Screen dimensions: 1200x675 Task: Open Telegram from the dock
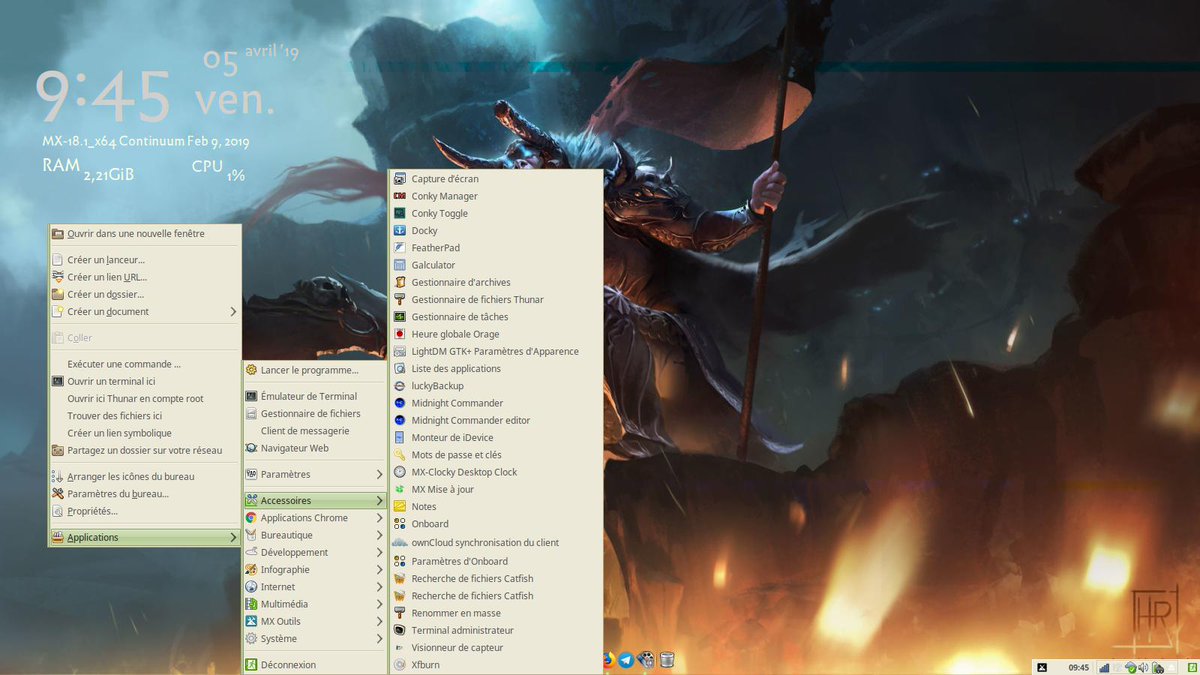tap(626, 659)
